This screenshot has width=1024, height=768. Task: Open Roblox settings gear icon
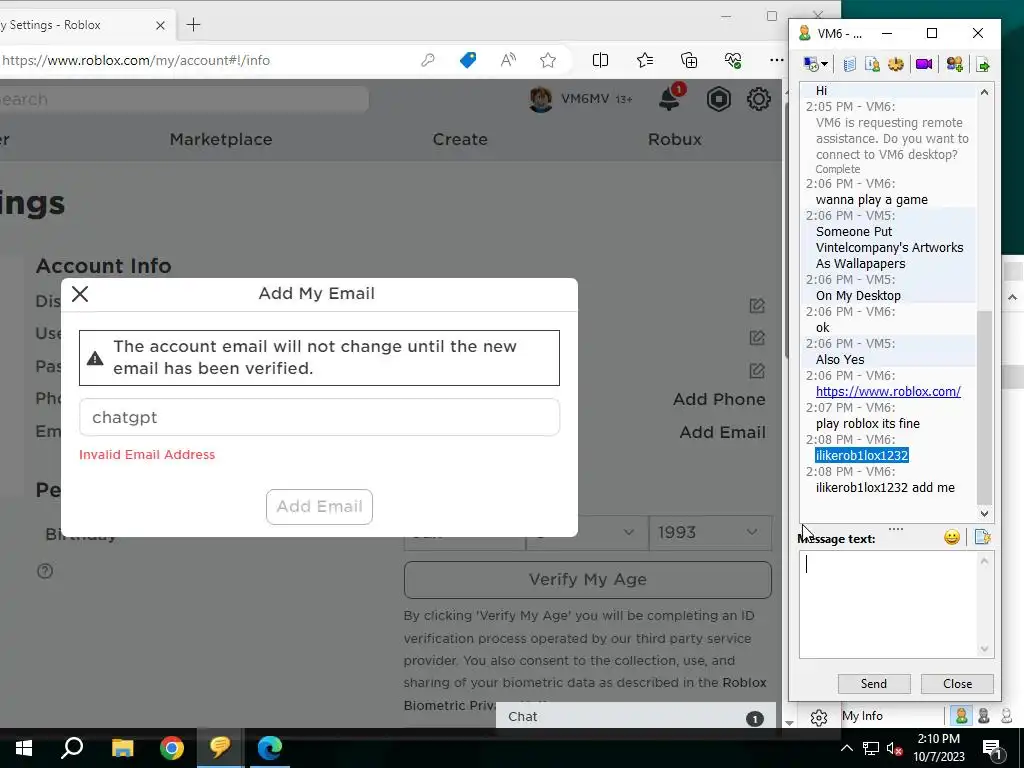coord(758,99)
